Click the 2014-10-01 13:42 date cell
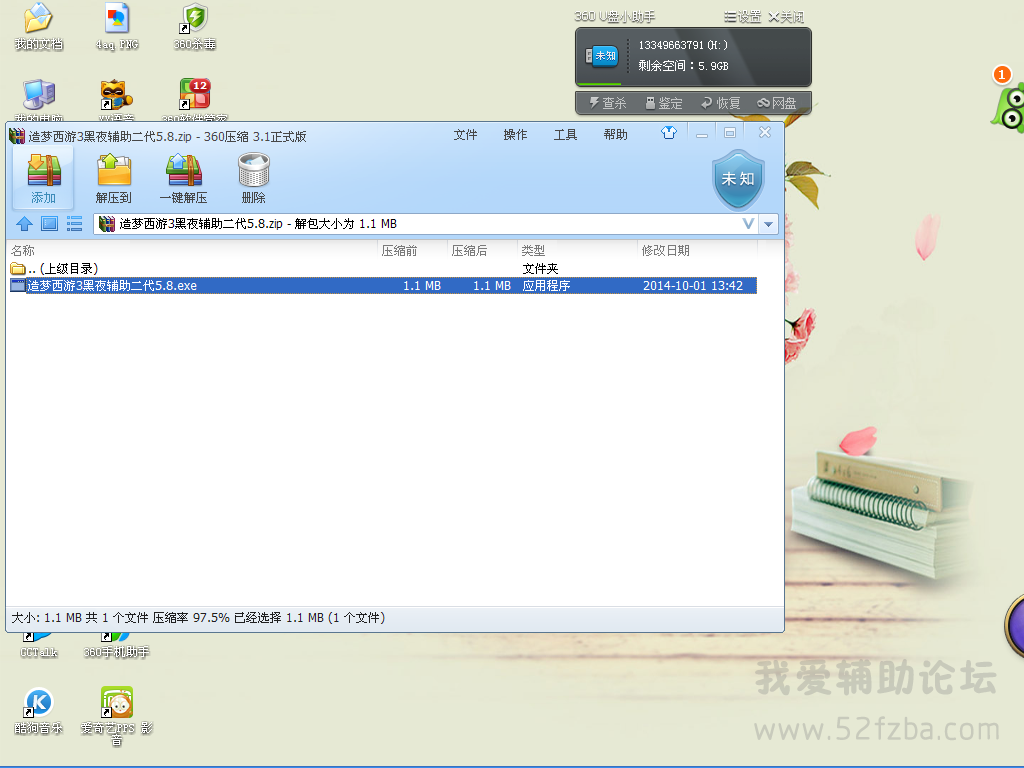 (693, 285)
